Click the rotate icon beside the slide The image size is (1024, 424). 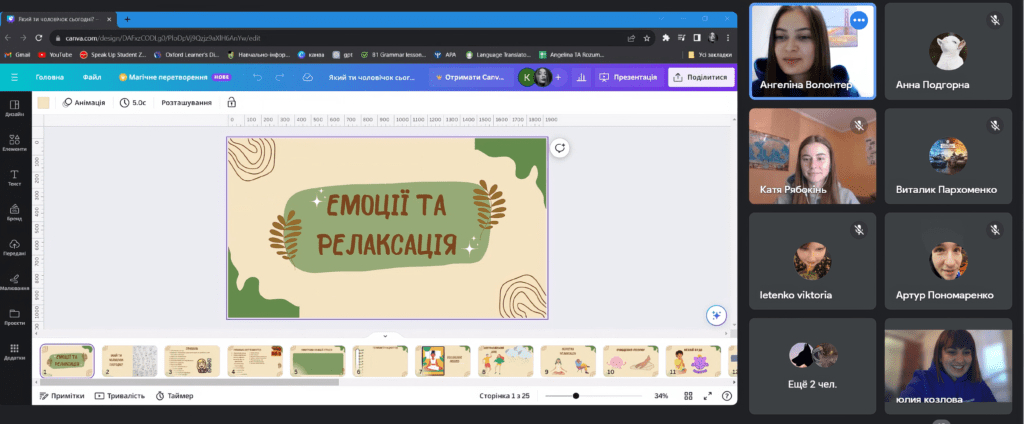click(560, 147)
